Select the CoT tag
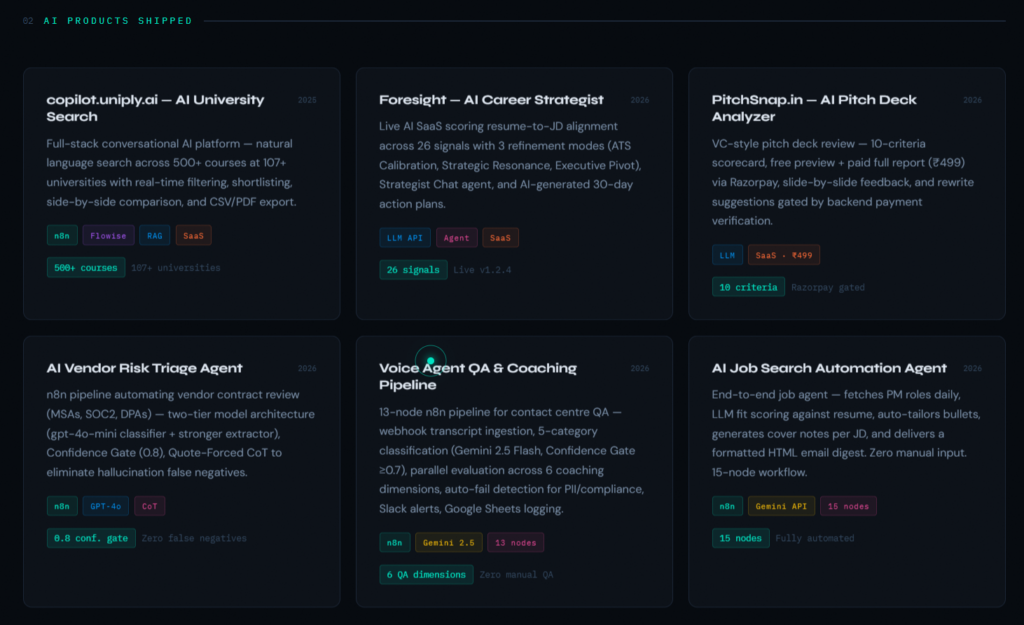The height and width of the screenshot is (625, 1024). pyautogui.click(x=150, y=506)
